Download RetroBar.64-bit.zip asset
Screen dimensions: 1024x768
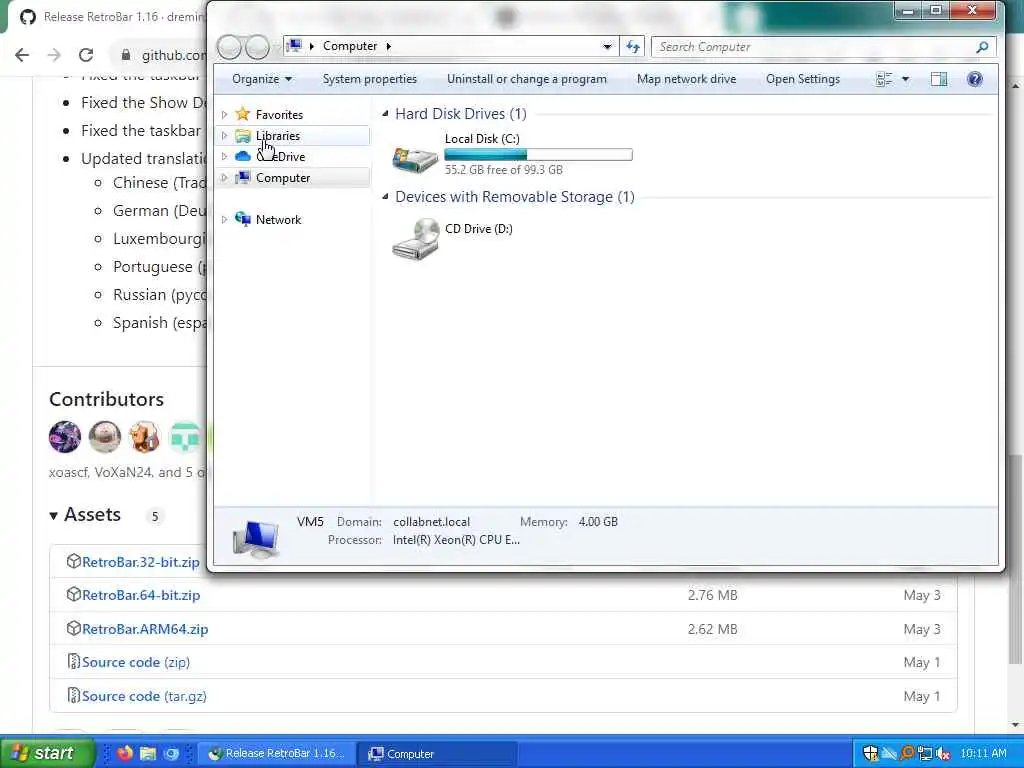[141, 595]
